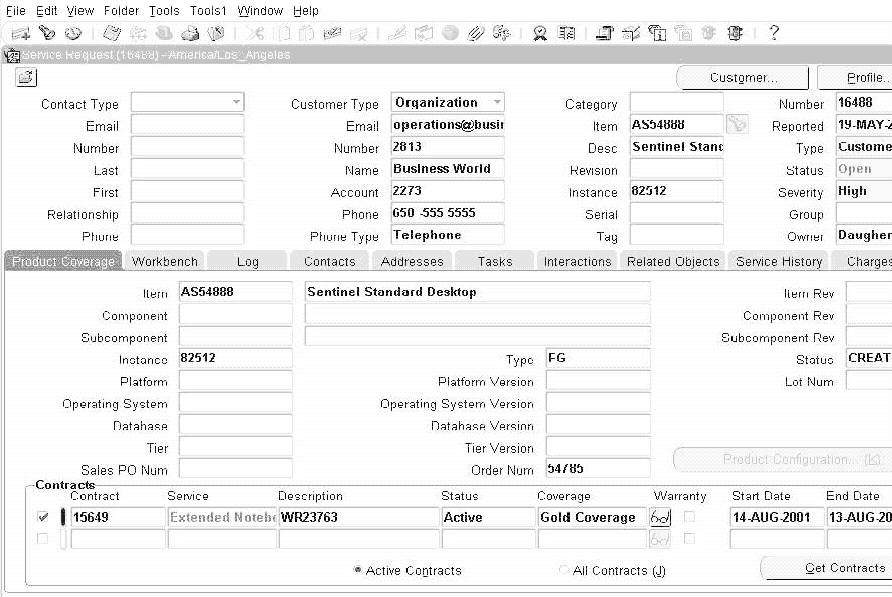Click the folder icon left of Customer button
The width and height of the screenshot is (892, 597).
[26, 77]
